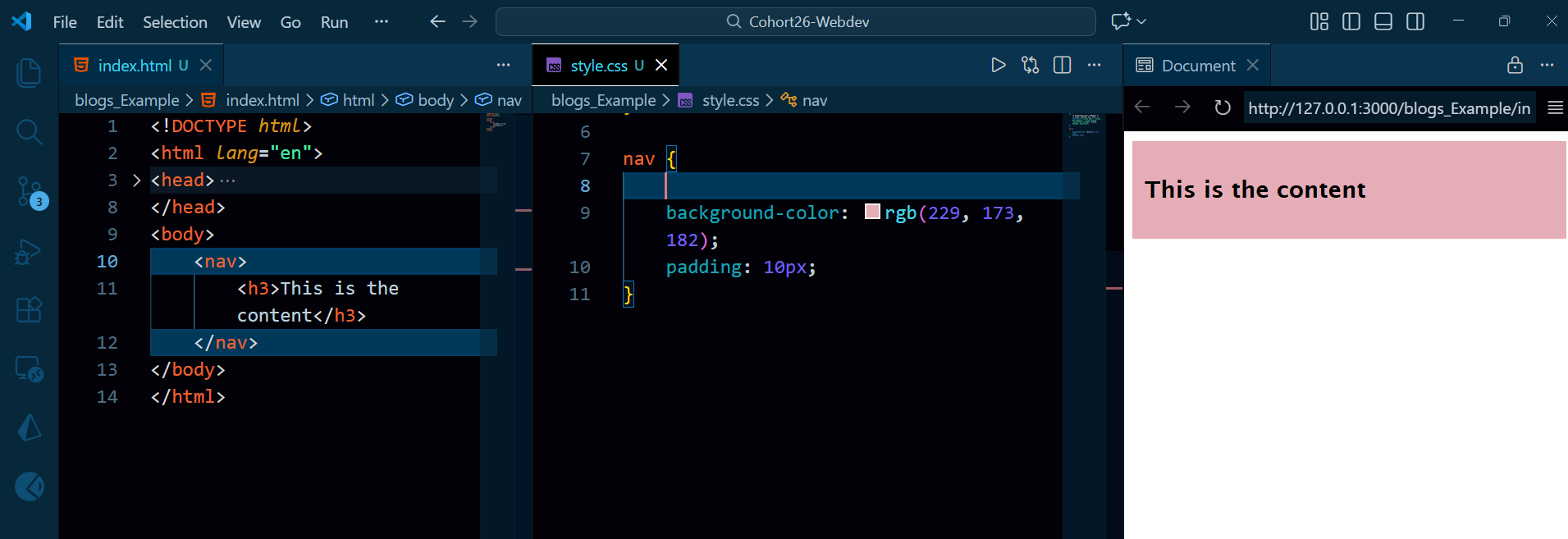This screenshot has width=1568, height=539.
Task: Open the View menu
Action: (x=244, y=22)
